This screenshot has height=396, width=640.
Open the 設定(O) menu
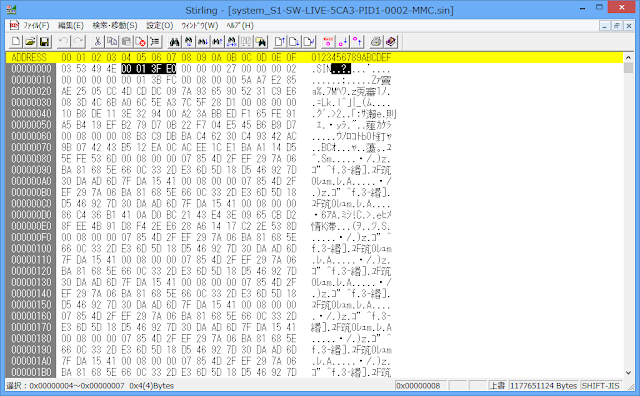click(x=160, y=26)
